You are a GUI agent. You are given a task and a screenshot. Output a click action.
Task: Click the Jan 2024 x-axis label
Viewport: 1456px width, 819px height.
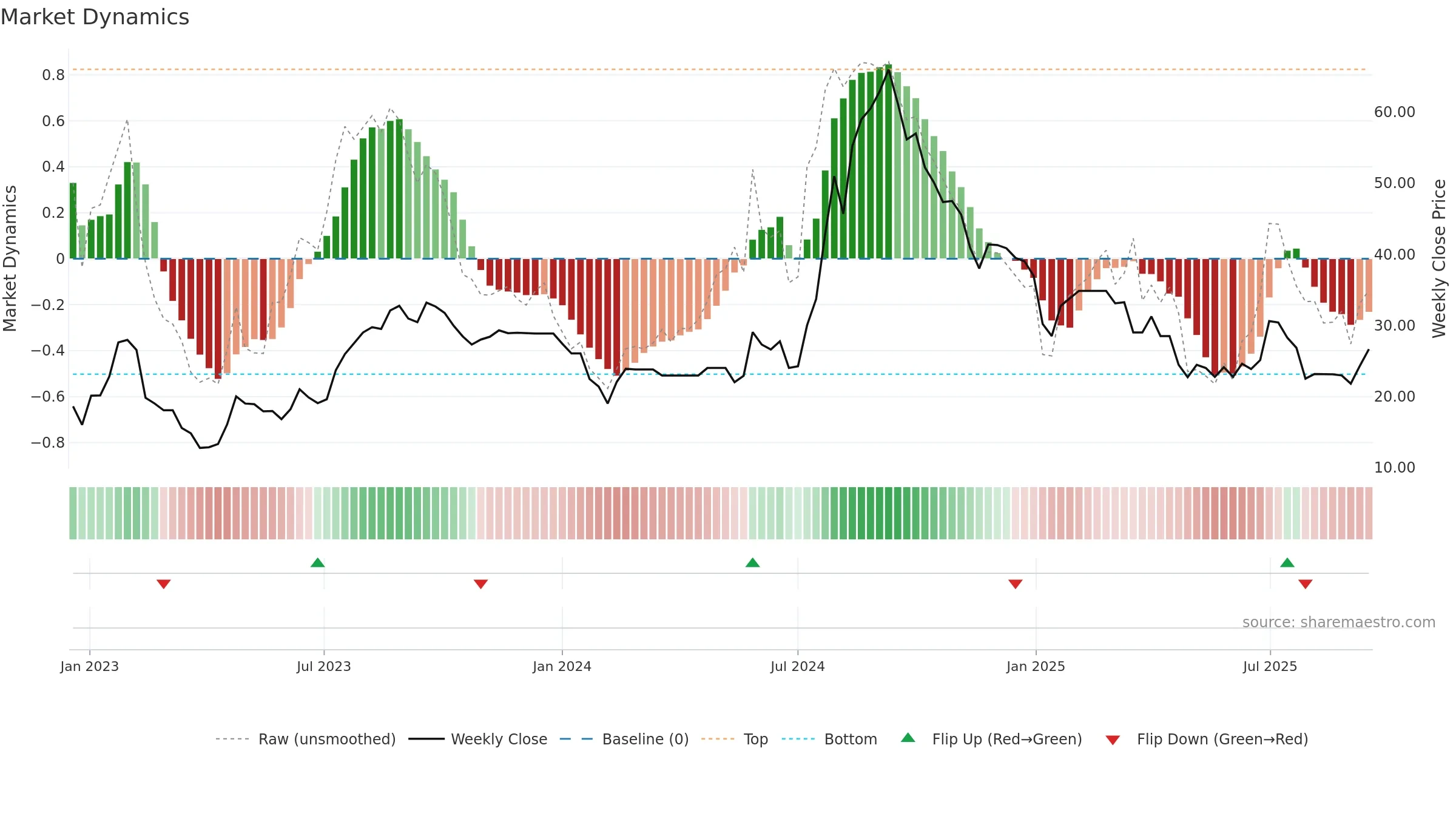pyautogui.click(x=562, y=667)
